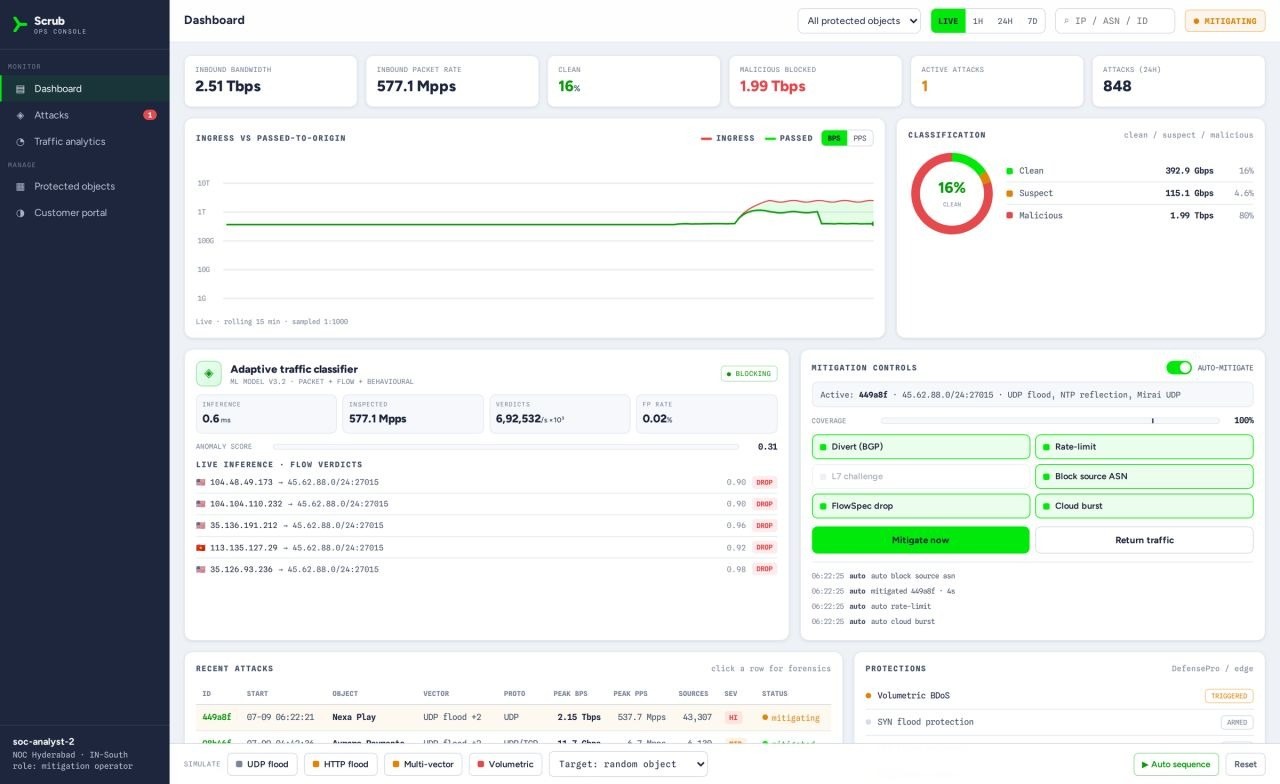Screen dimensions: 1280x784
Task: Open the Target: random object dropdown
Action: [628, 764]
